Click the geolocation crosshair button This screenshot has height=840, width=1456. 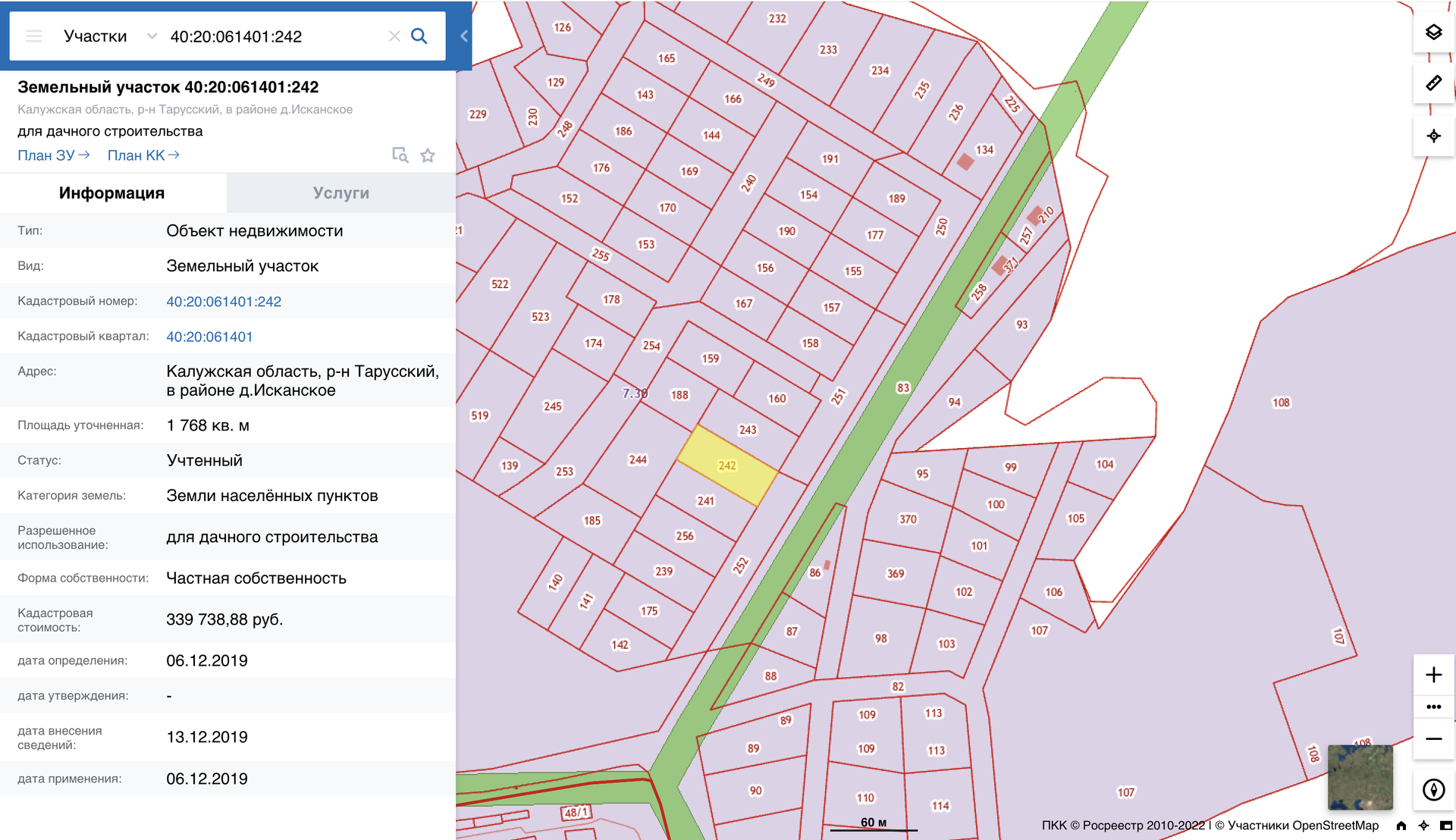1432,136
